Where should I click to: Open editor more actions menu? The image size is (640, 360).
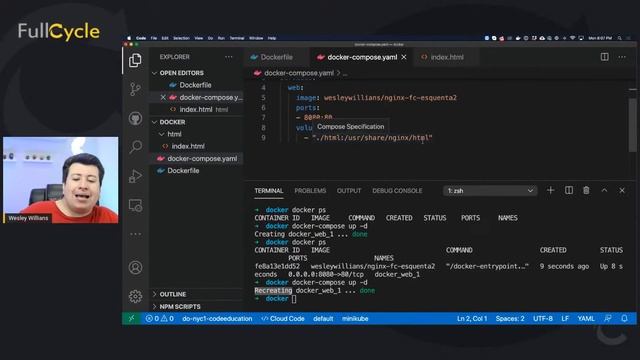(x=622, y=57)
